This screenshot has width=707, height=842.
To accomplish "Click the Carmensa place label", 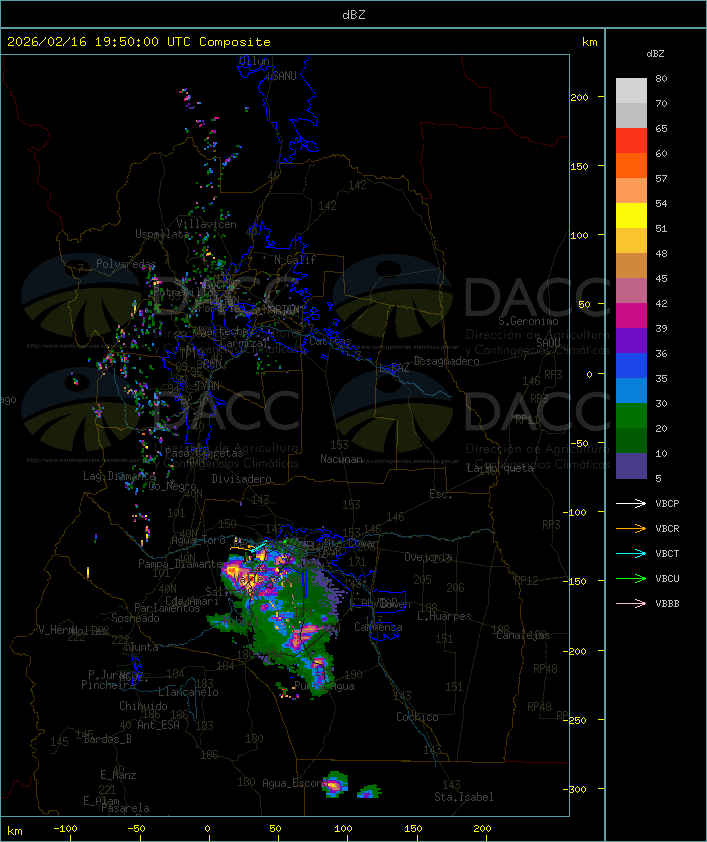I will pos(378,627).
